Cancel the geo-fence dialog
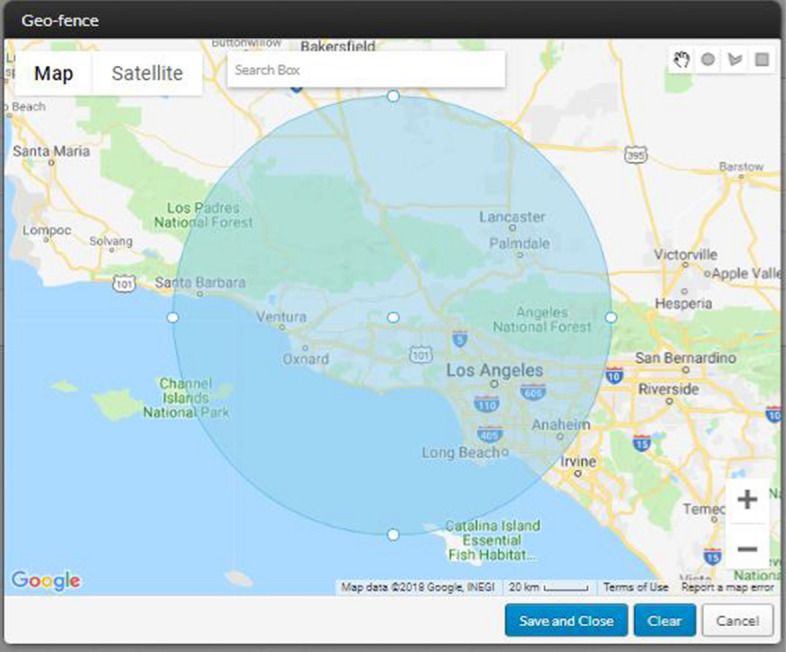This screenshot has height=652, width=786. click(x=737, y=621)
